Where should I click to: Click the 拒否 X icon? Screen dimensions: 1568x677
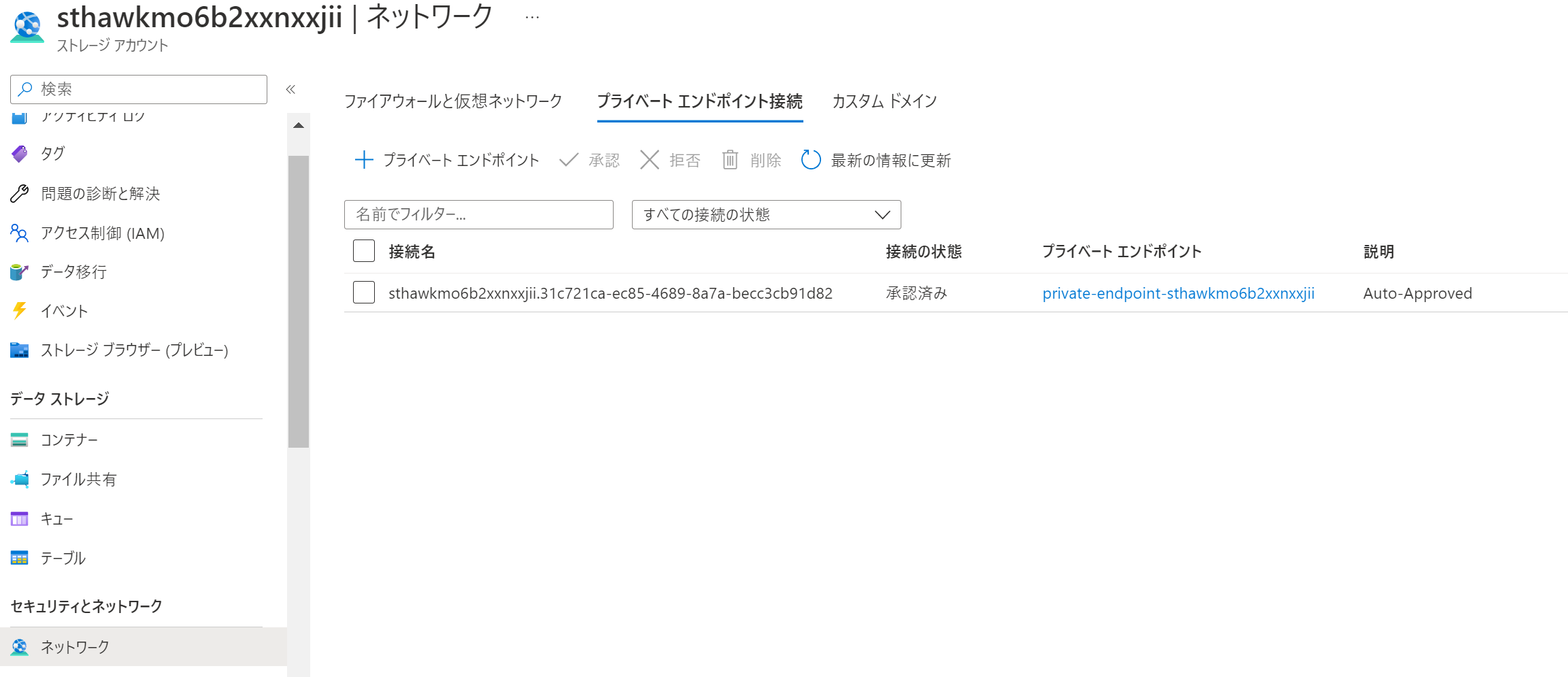pyautogui.click(x=650, y=160)
